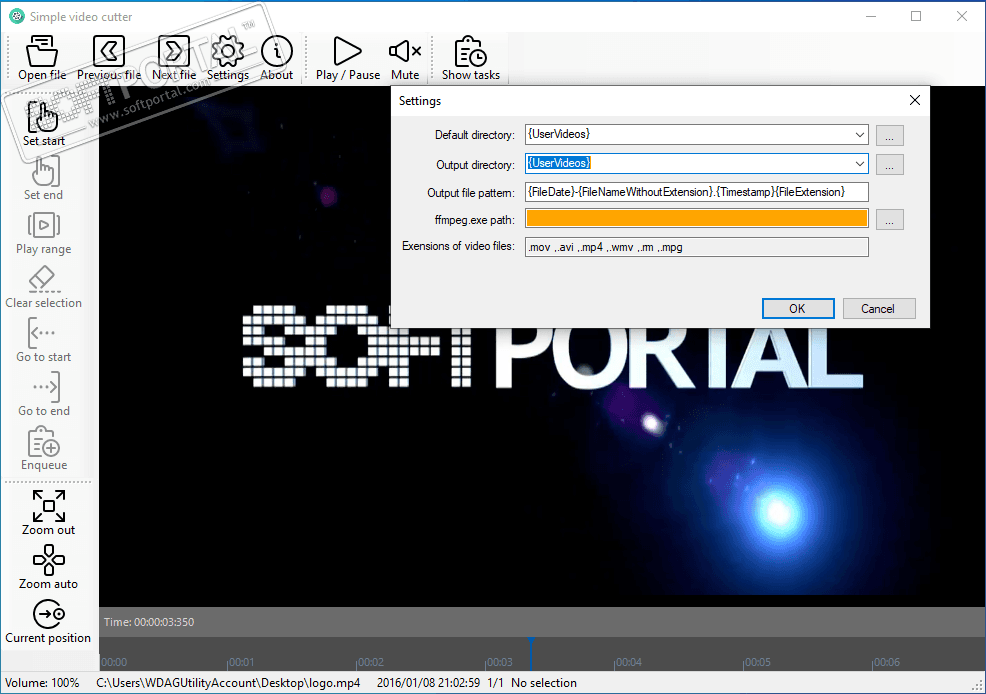The width and height of the screenshot is (986, 694).
Task: Expand the Output directory dropdown
Action: click(x=860, y=163)
